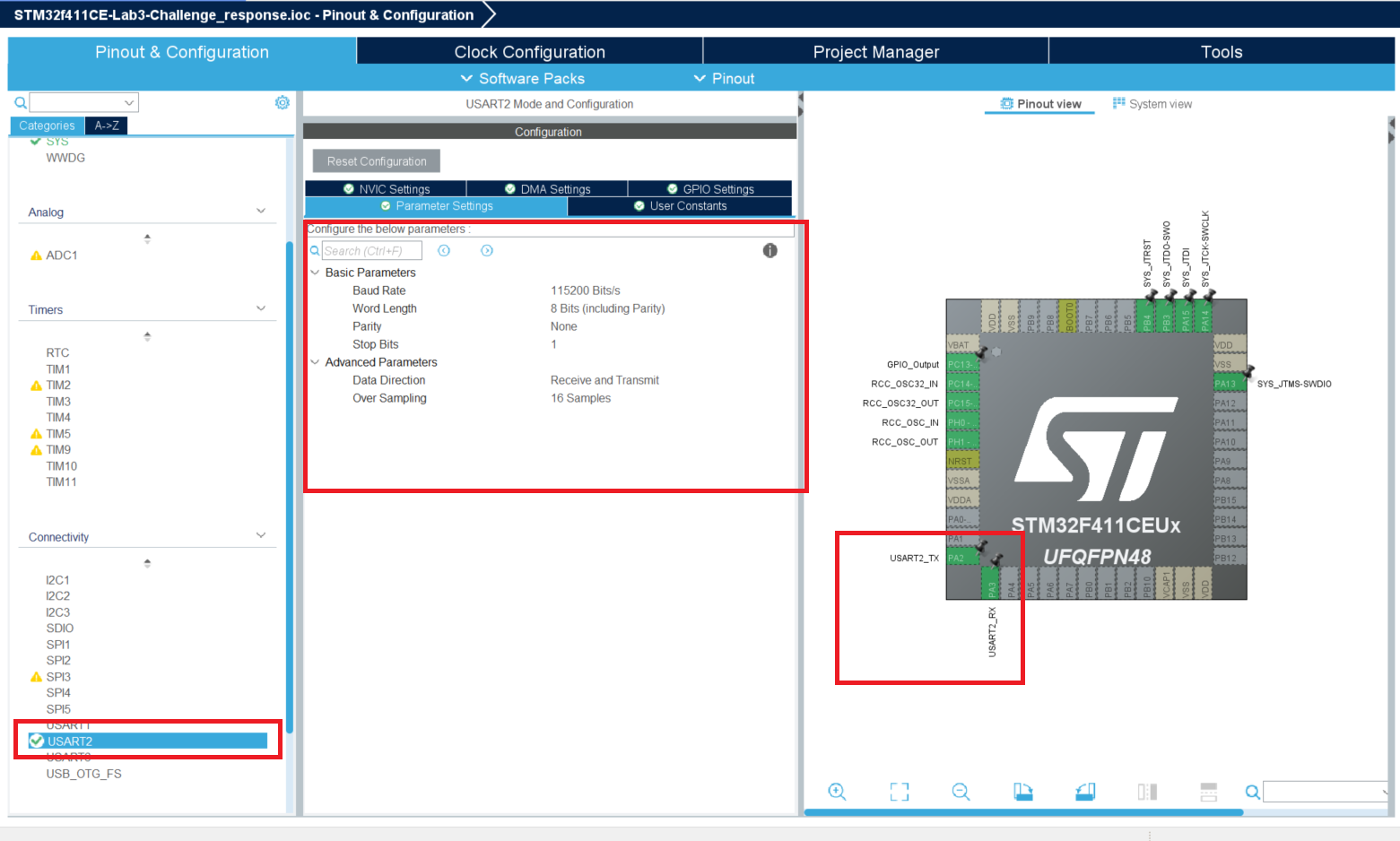Switch to the NVIC Settings tab
This screenshot has height=841, width=1400.
tap(386, 189)
